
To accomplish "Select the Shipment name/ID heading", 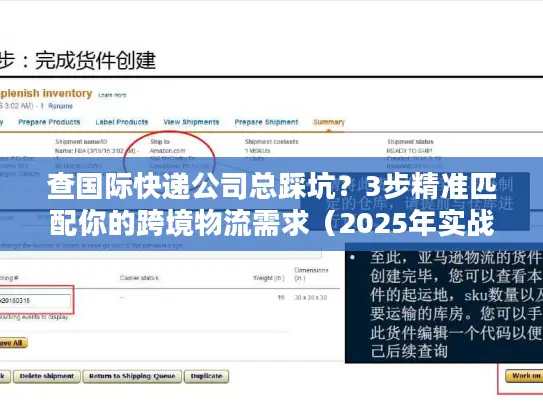I will [x=81, y=142].
